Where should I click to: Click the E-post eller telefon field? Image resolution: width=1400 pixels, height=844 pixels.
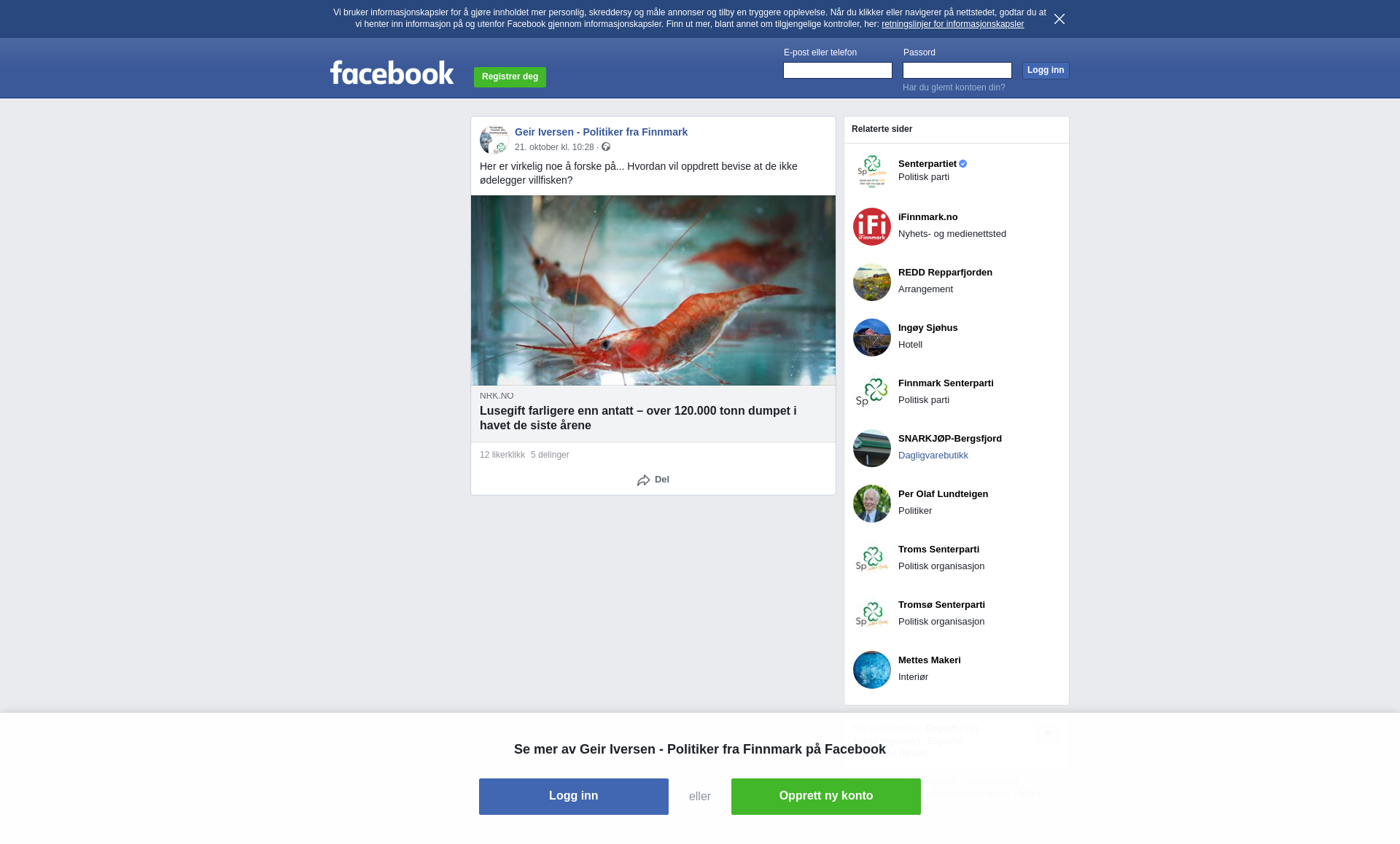(x=838, y=70)
